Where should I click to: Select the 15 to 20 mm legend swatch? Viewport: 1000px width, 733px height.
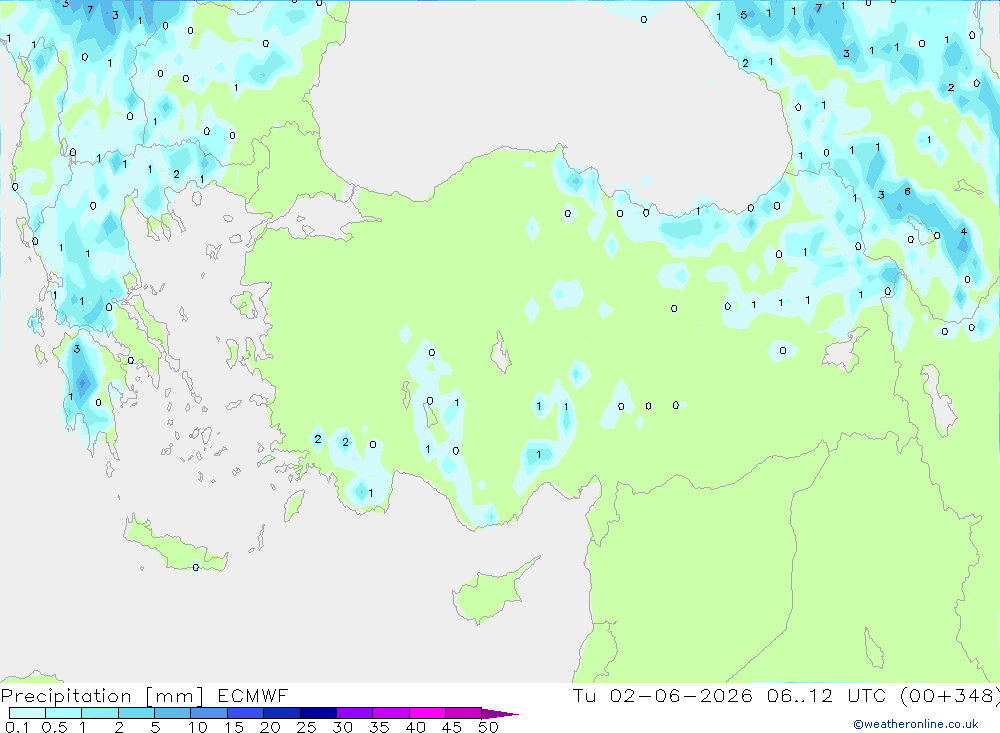pyautogui.click(x=245, y=713)
